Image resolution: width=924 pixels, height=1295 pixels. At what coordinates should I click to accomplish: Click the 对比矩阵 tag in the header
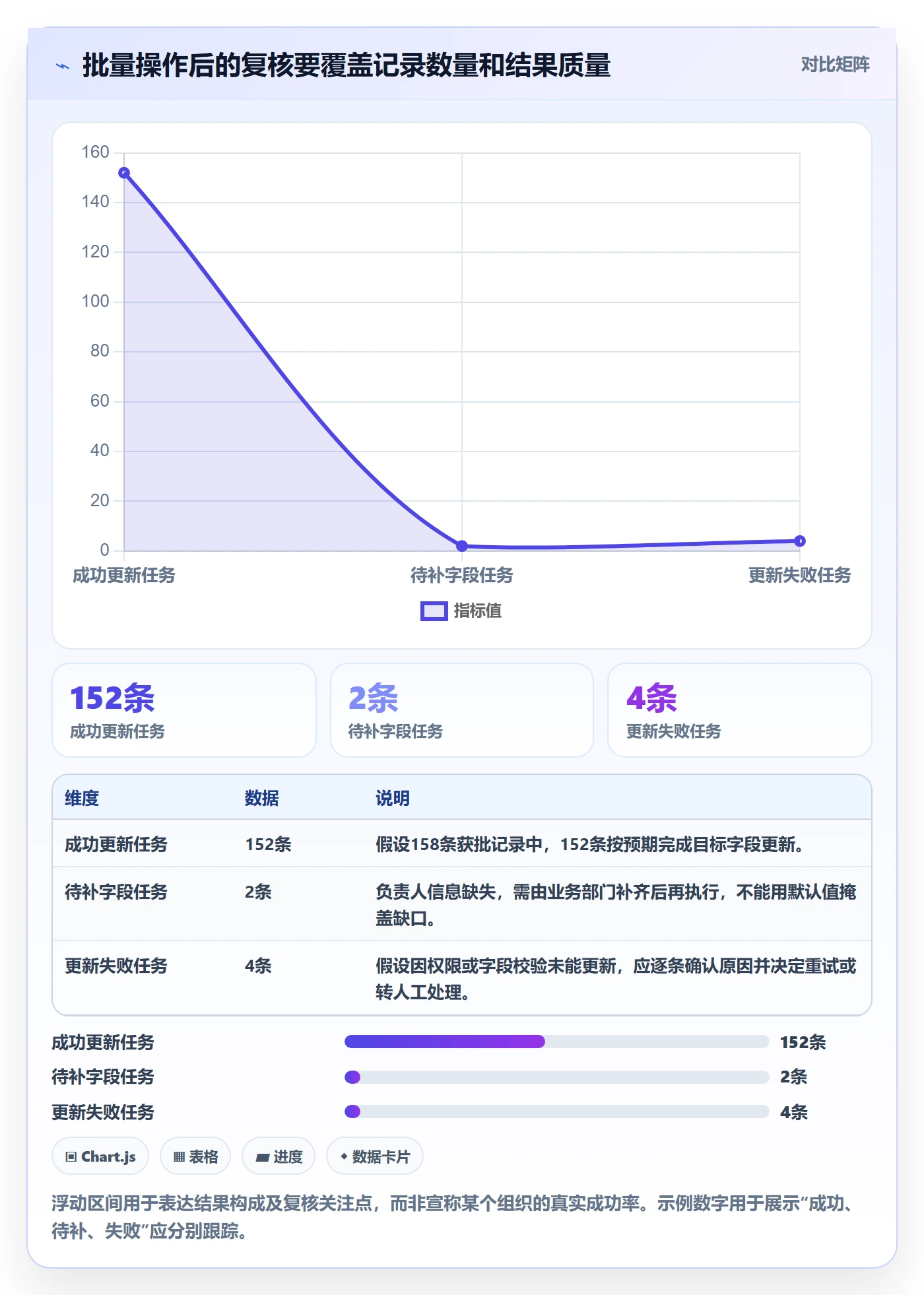tap(835, 65)
